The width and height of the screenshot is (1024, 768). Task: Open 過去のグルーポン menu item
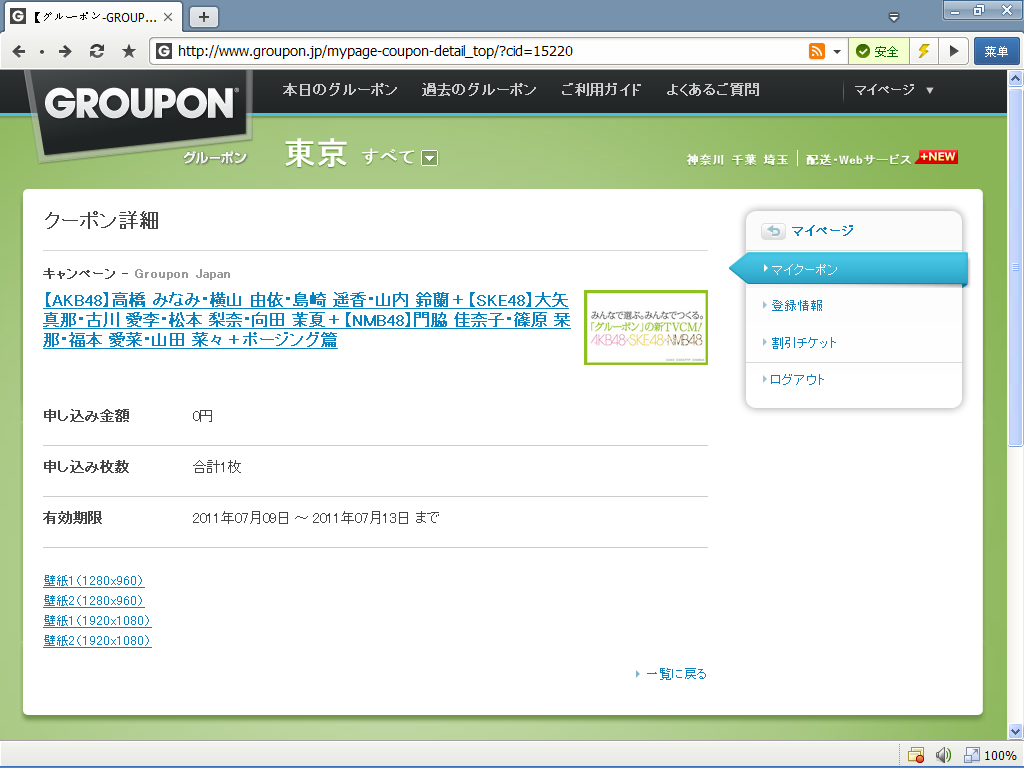(x=479, y=89)
